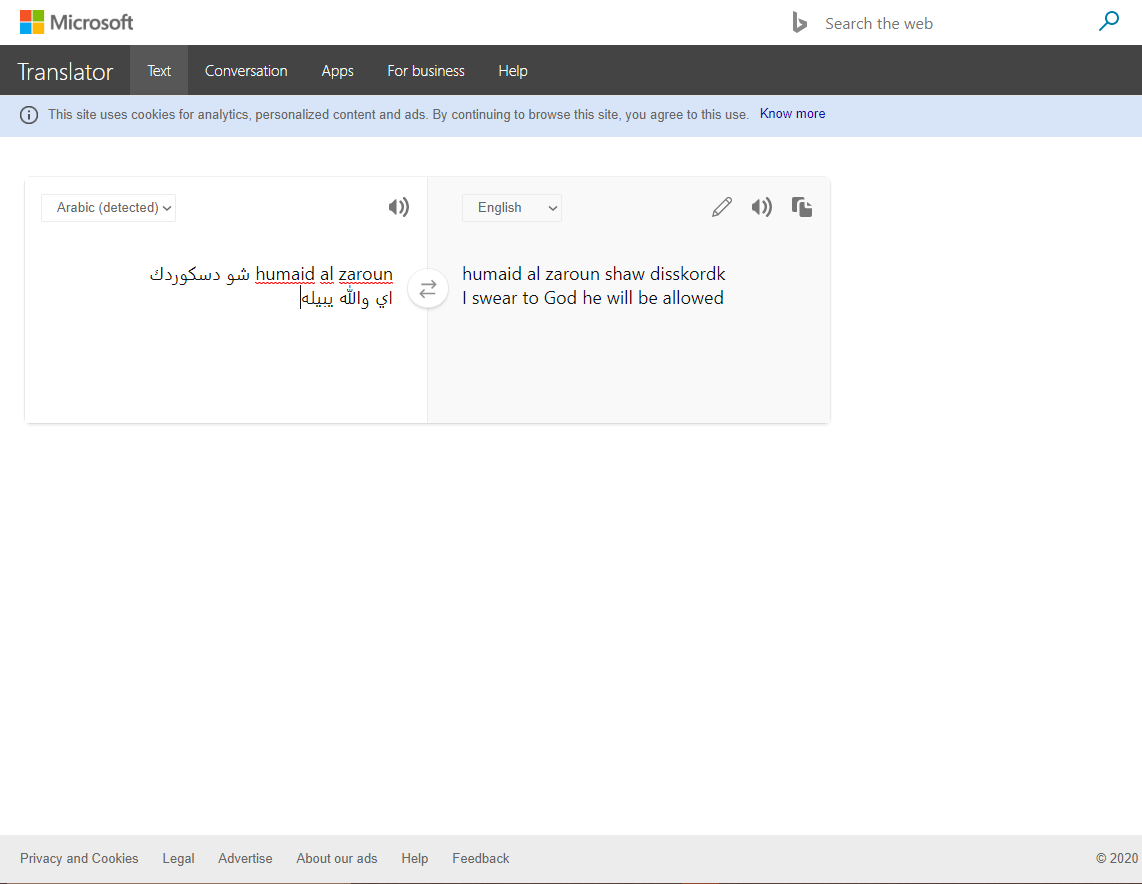Go to the For business tab
1142x884 pixels.
click(426, 71)
